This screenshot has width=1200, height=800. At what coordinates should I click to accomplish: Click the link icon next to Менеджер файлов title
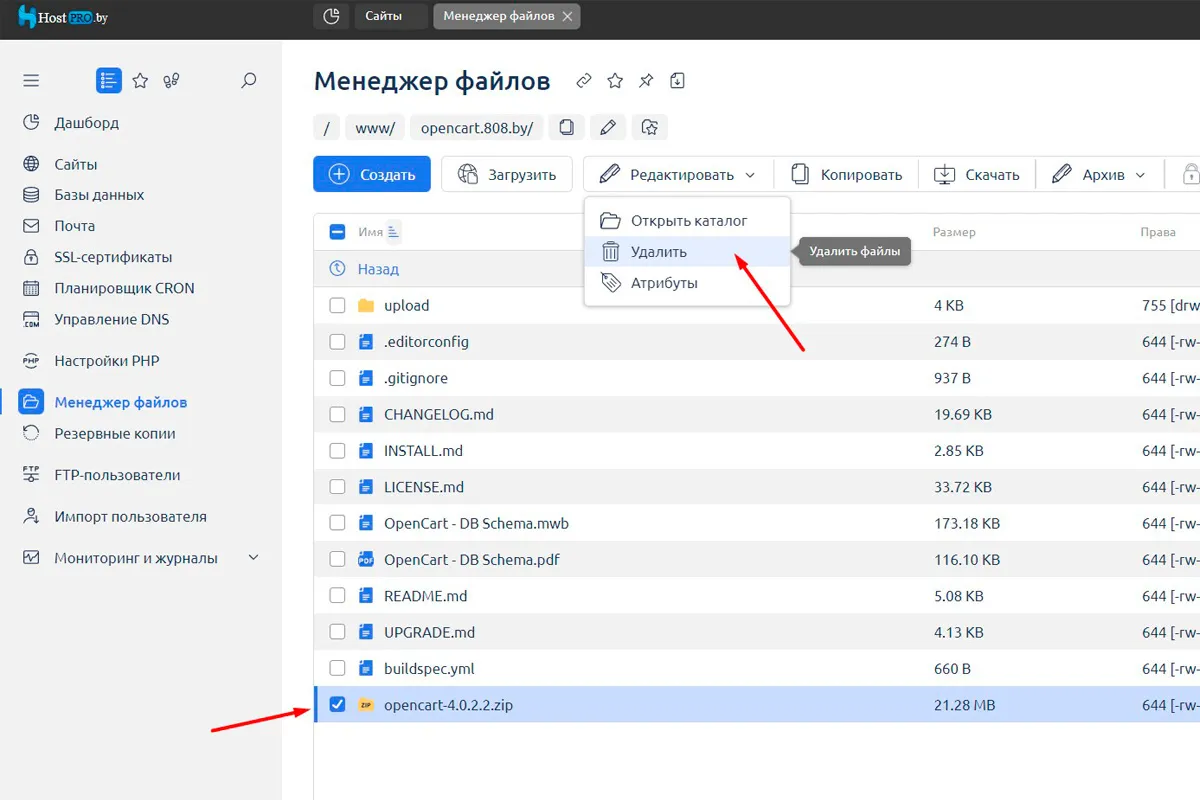584,81
